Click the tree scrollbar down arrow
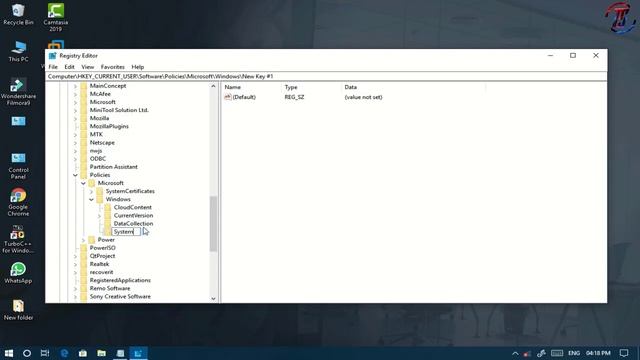The image size is (640, 360). coord(213,299)
